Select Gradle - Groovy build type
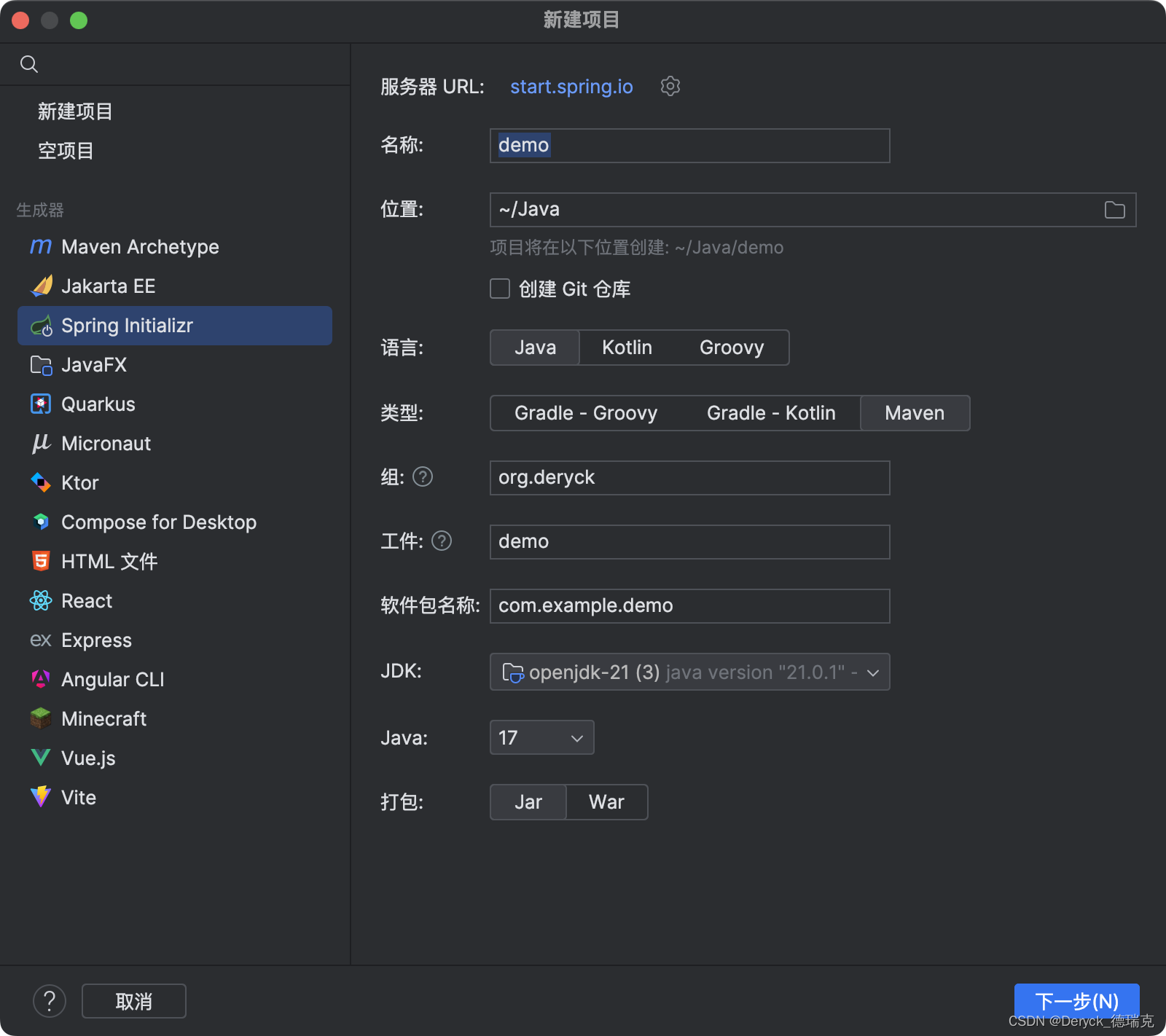1166x1036 pixels. 585,413
